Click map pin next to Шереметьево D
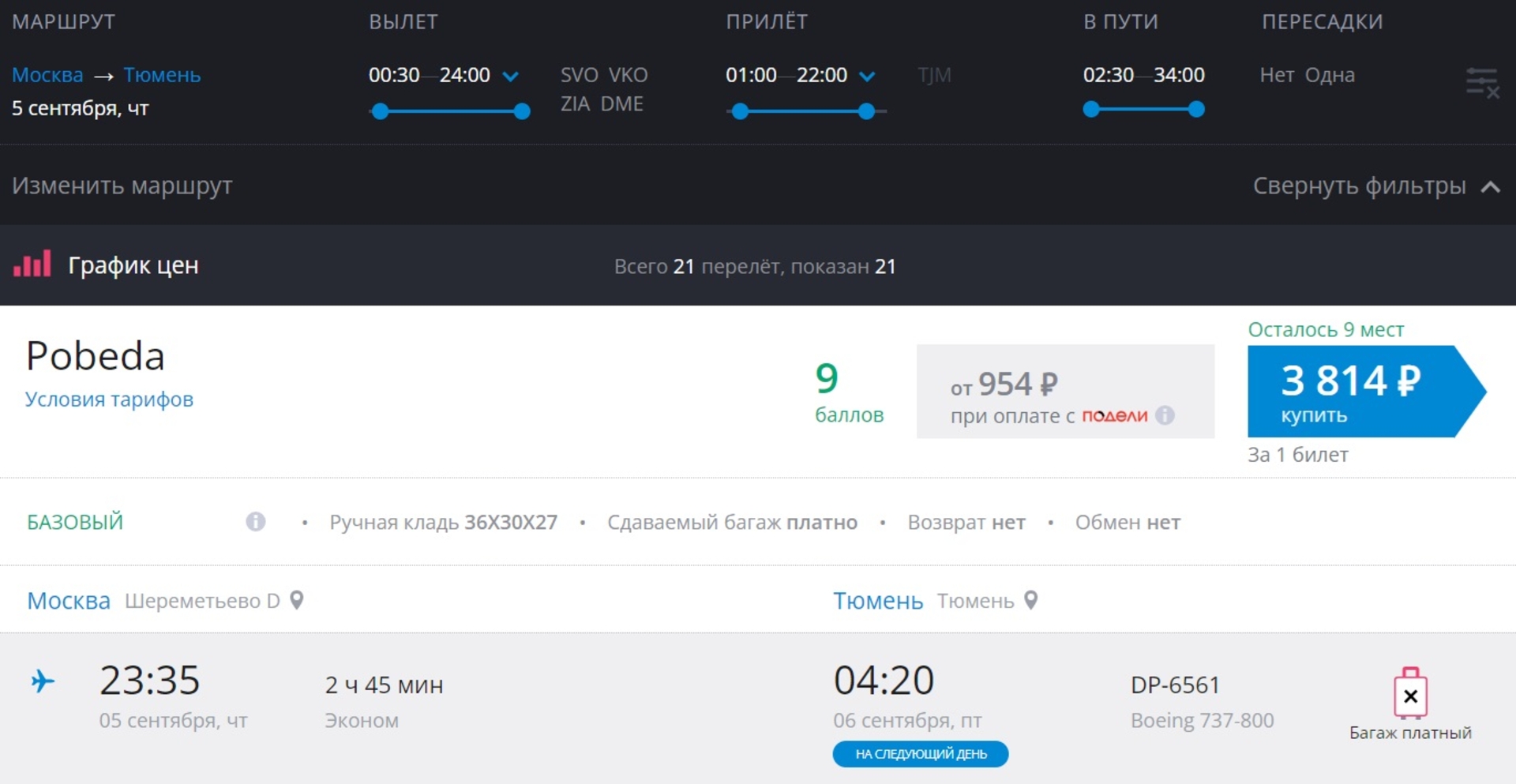The height and width of the screenshot is (784, 1516). (x=297, y=601)
